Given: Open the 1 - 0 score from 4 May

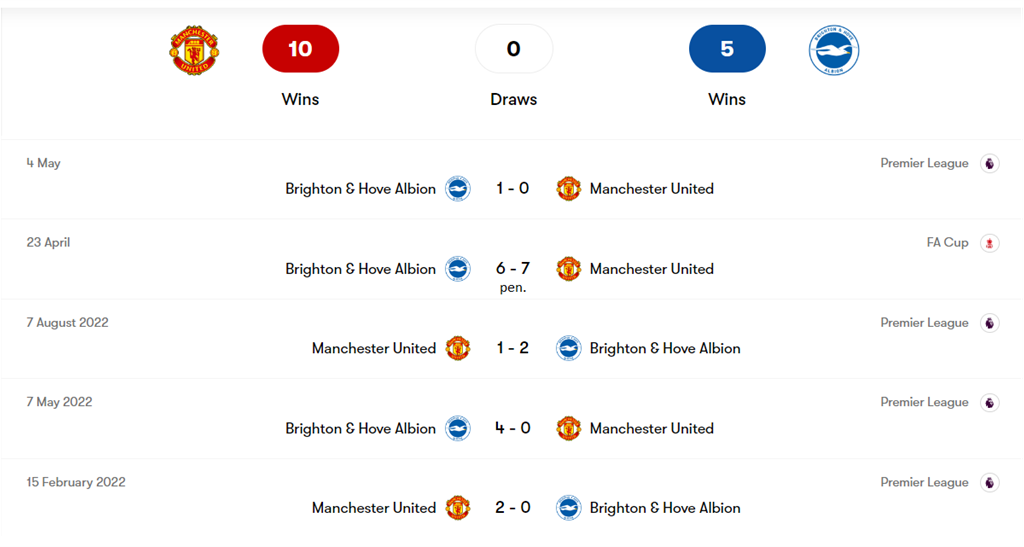Looking at the screenshot, I should click(x=513, y=189).
